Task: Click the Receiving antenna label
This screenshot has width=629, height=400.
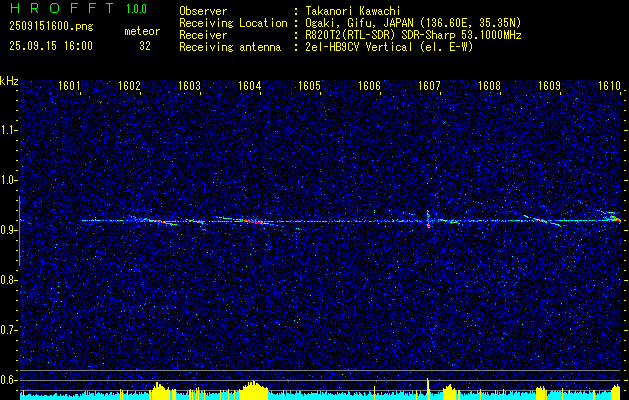Action: pyautogui.click(x=230, y=47)
